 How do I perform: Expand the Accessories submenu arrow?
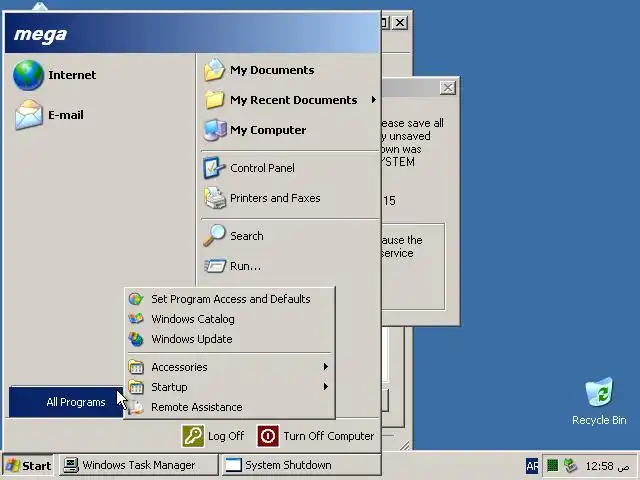pyautogui.click(x=325, y=367)
